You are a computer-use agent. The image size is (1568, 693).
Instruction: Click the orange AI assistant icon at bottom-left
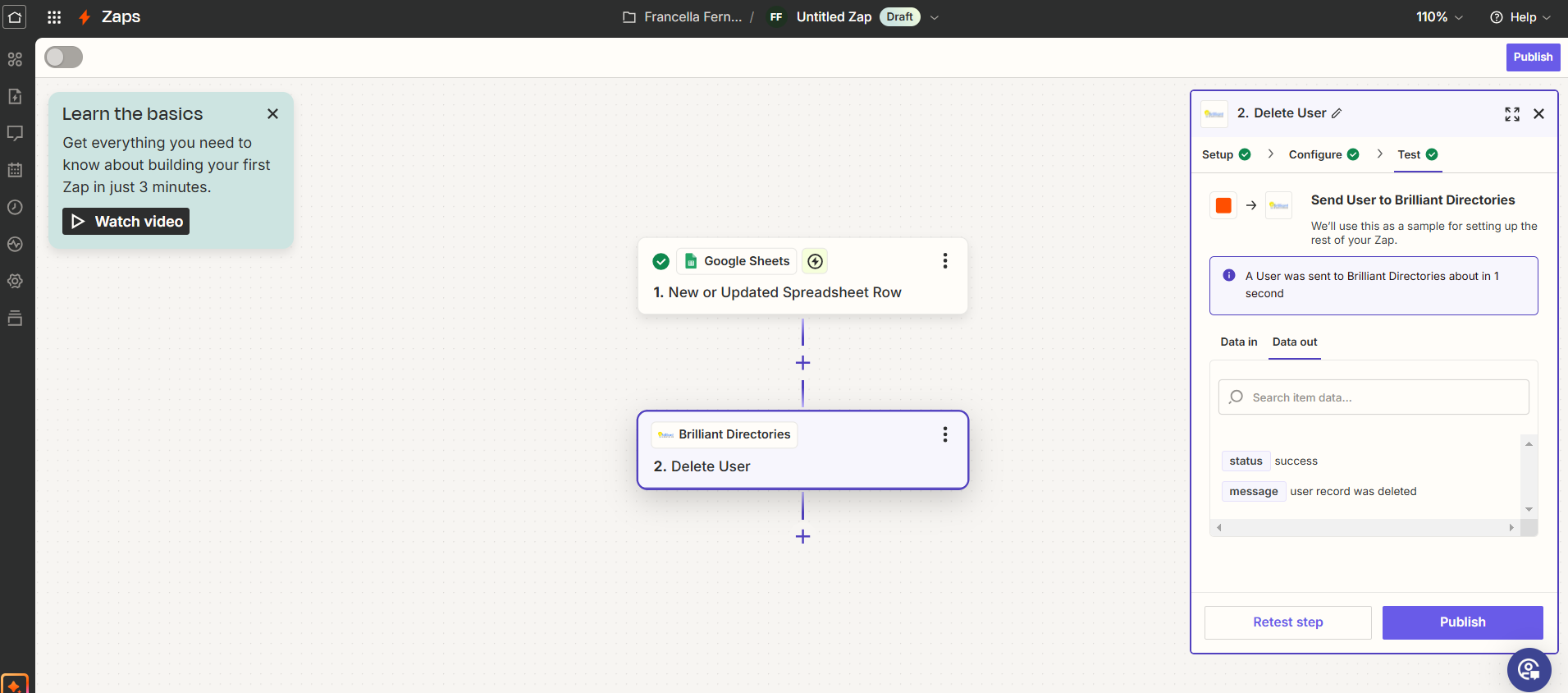coord(15,684)
